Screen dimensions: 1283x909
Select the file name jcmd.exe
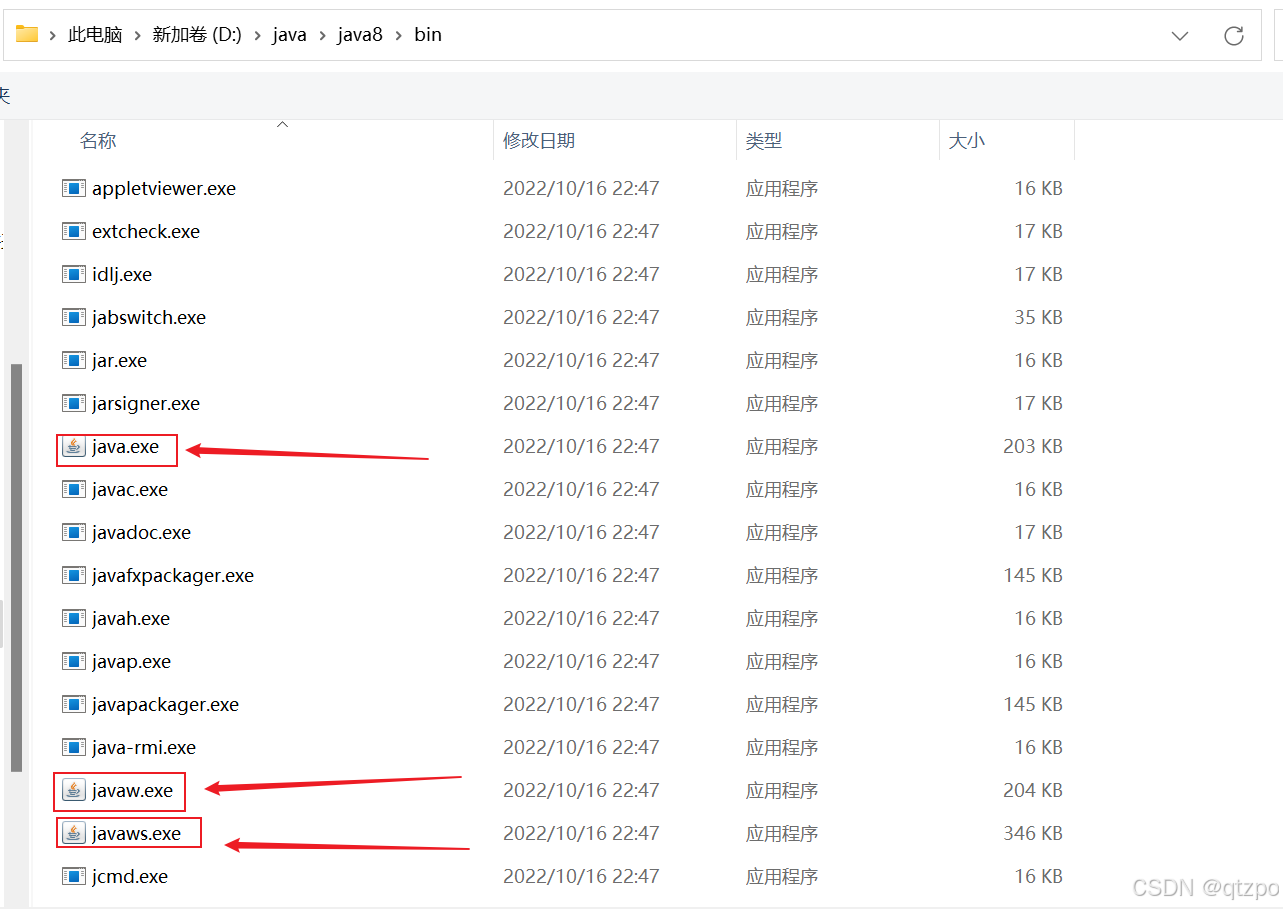point(130,876)
